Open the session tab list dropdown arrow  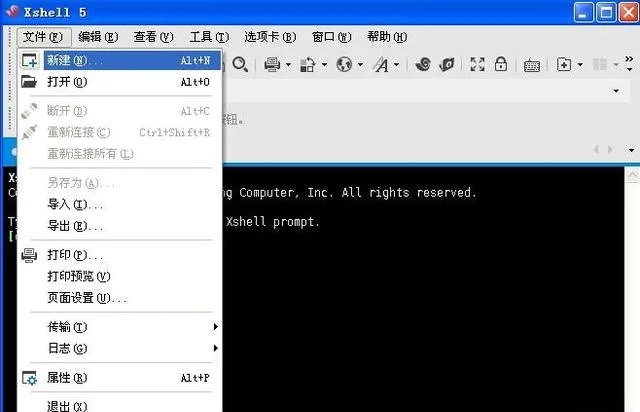pos(631,150)
